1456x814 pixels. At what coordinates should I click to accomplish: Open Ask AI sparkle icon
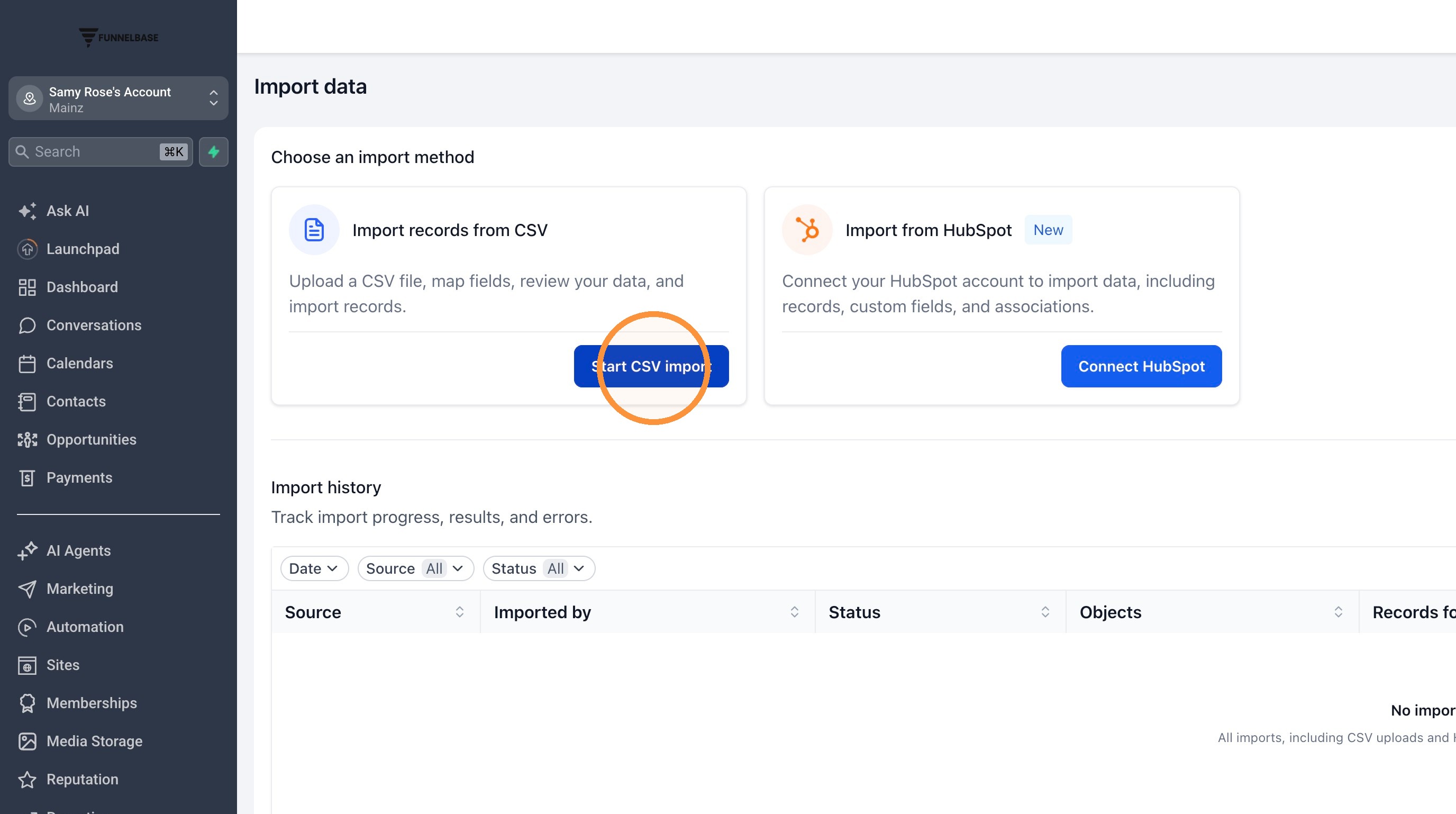point(27,211)
